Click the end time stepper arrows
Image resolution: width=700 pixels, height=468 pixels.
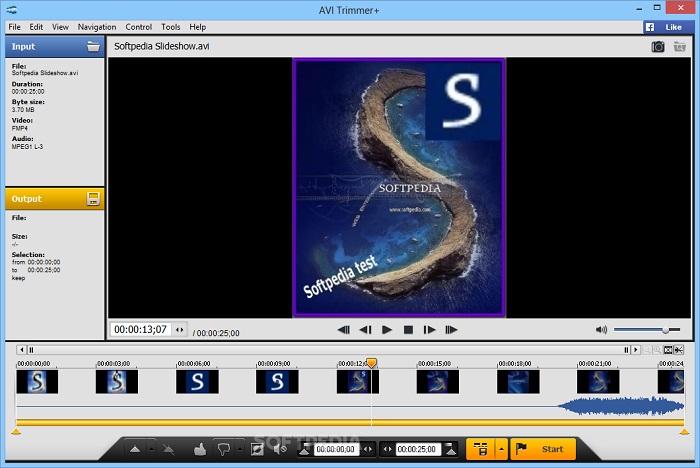[387, 449]
